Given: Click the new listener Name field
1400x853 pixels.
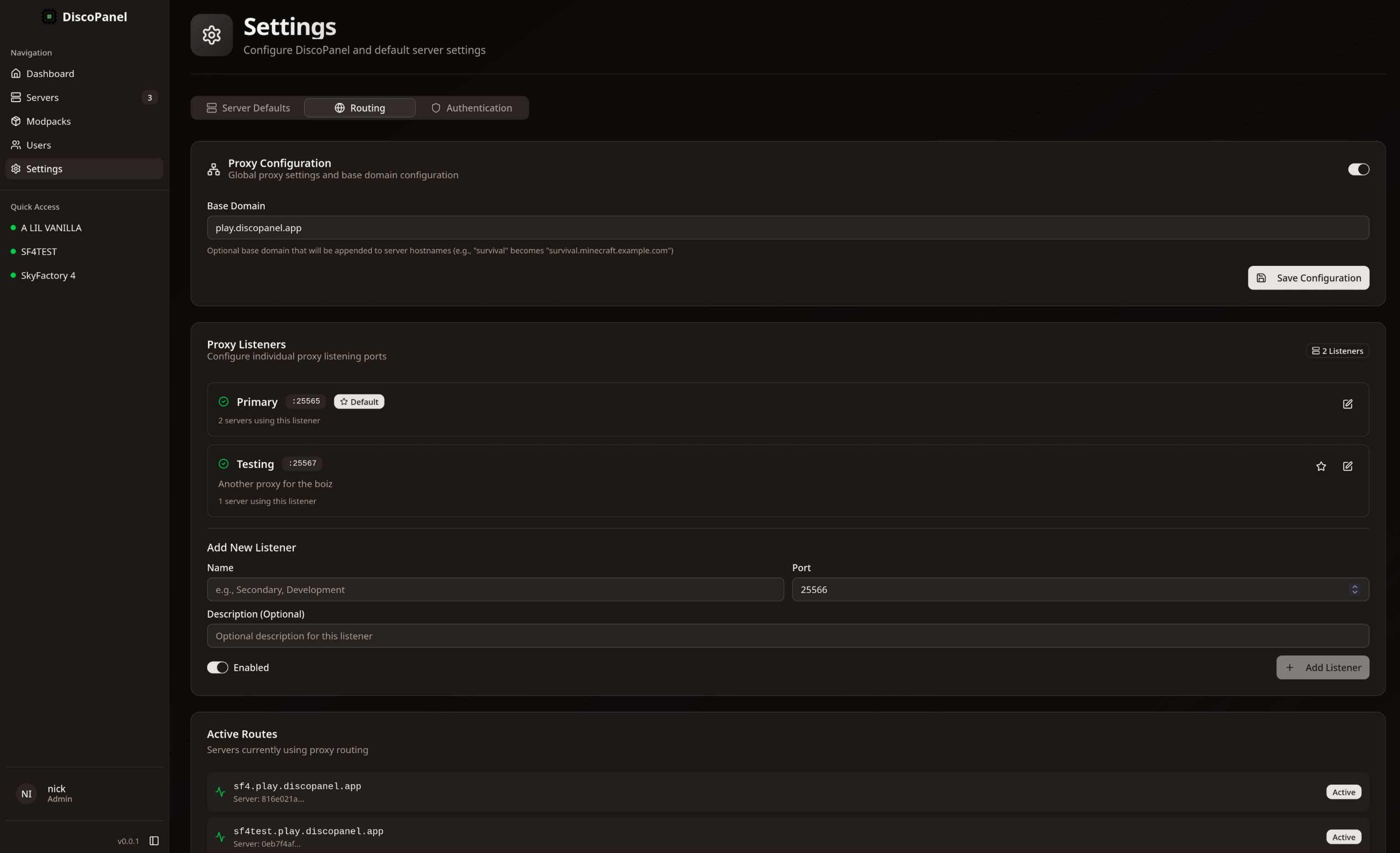Looking at the screenshot, I should pos(495,590).
